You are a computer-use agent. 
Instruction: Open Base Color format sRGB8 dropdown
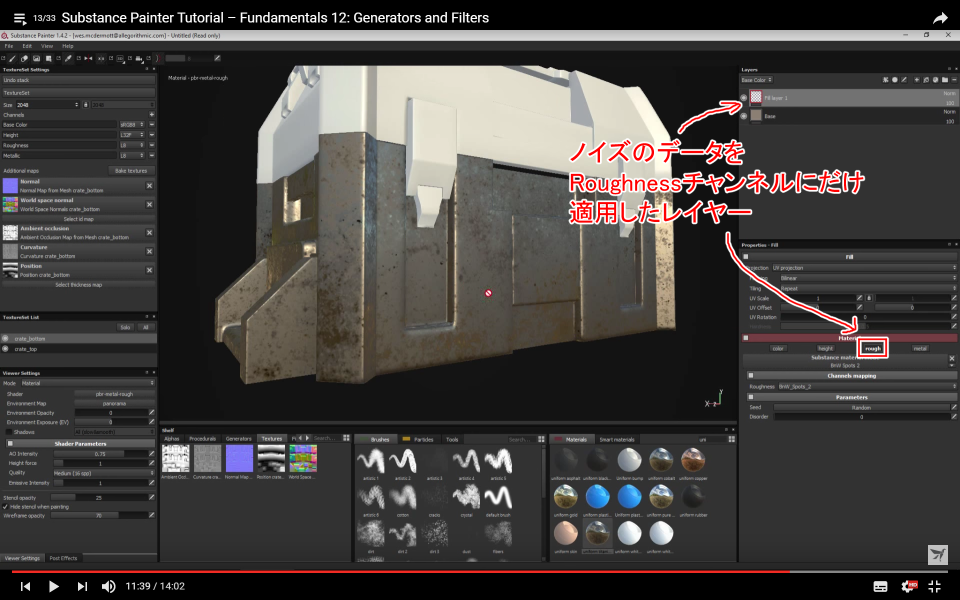pyautogui.click(x=132, y=124)
